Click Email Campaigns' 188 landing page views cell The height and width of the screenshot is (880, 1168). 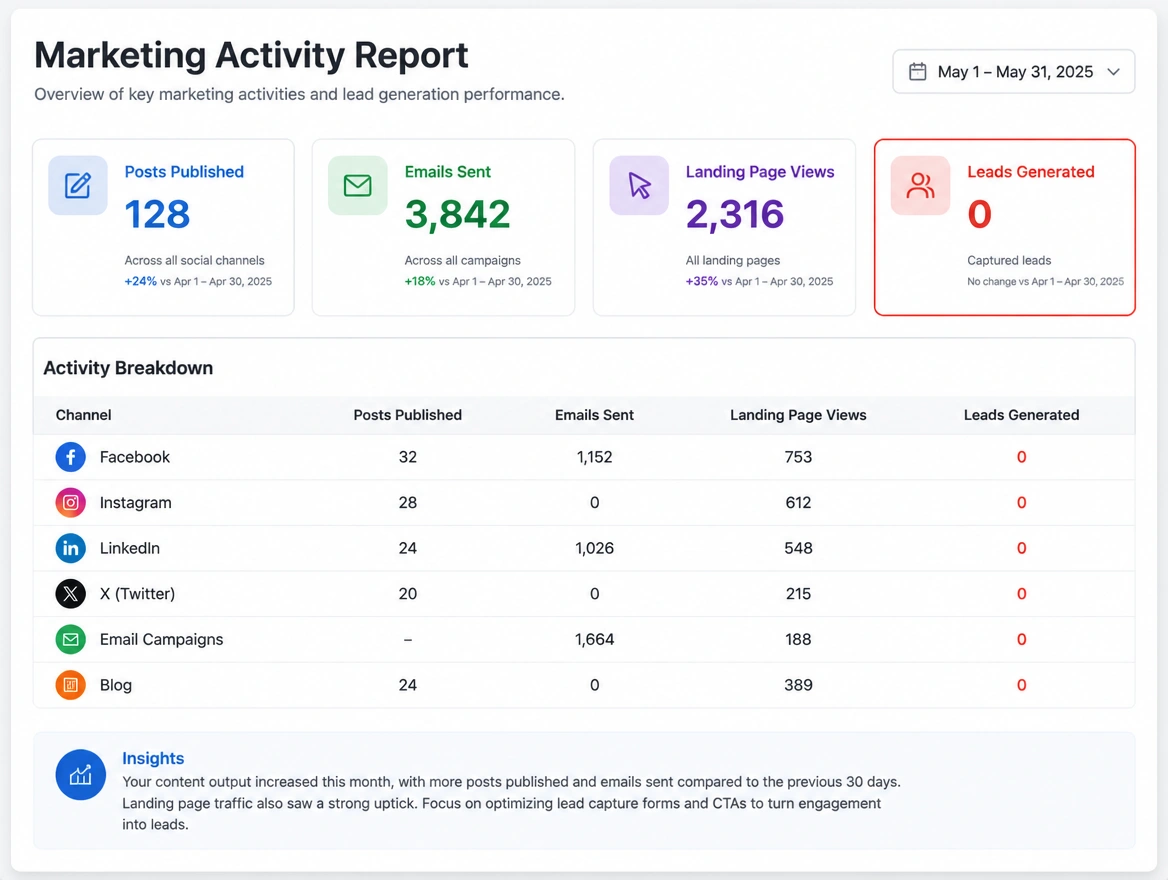coord(798,639)
